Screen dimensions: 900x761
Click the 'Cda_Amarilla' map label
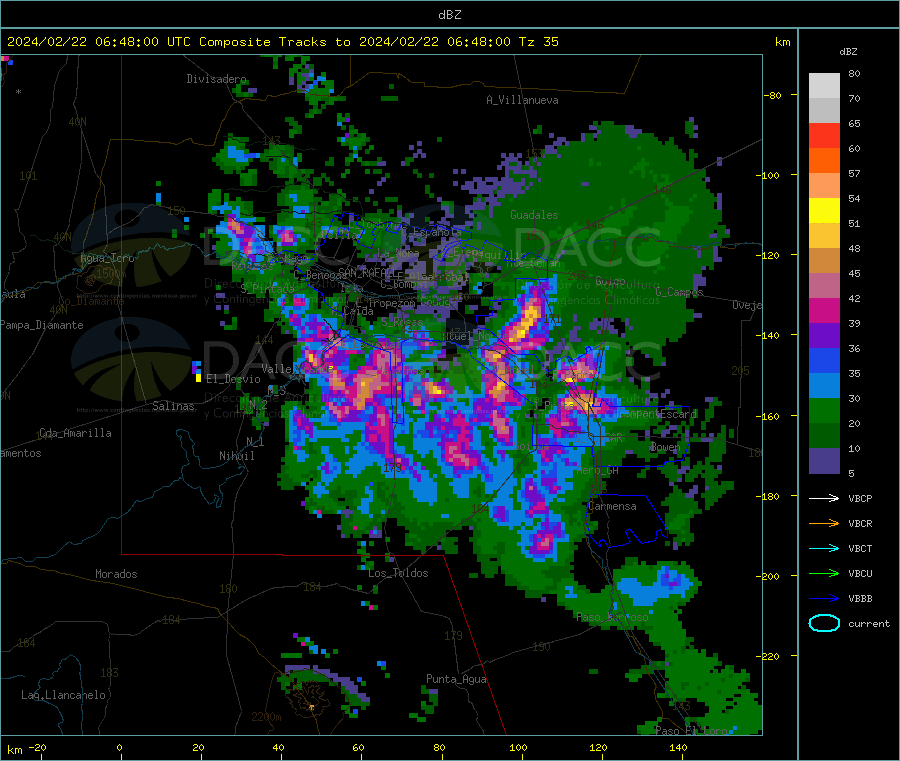(x=75, y=433)
